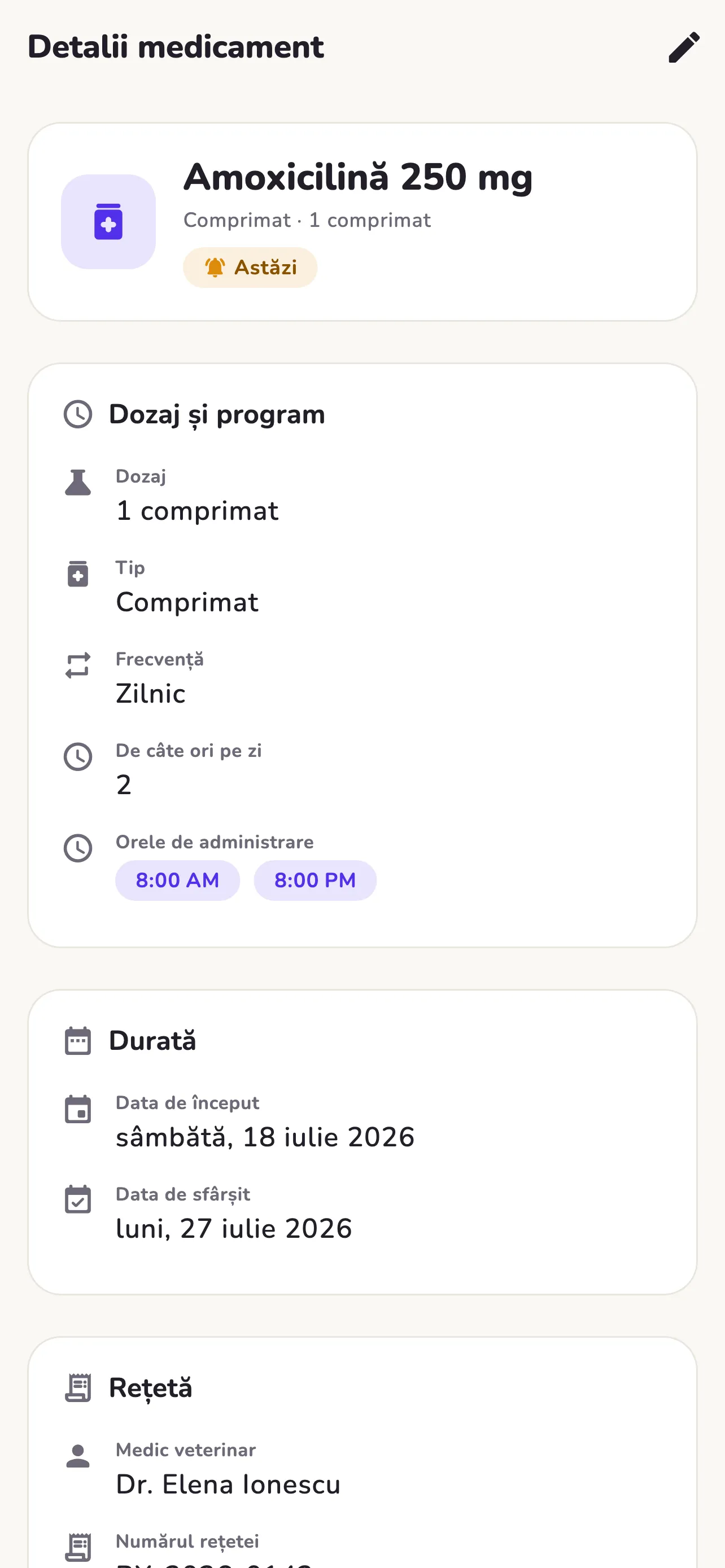Click the pill bottle icon beside Tip
The width and height of the screenshot is (725, 1568).
click(78, 574)
